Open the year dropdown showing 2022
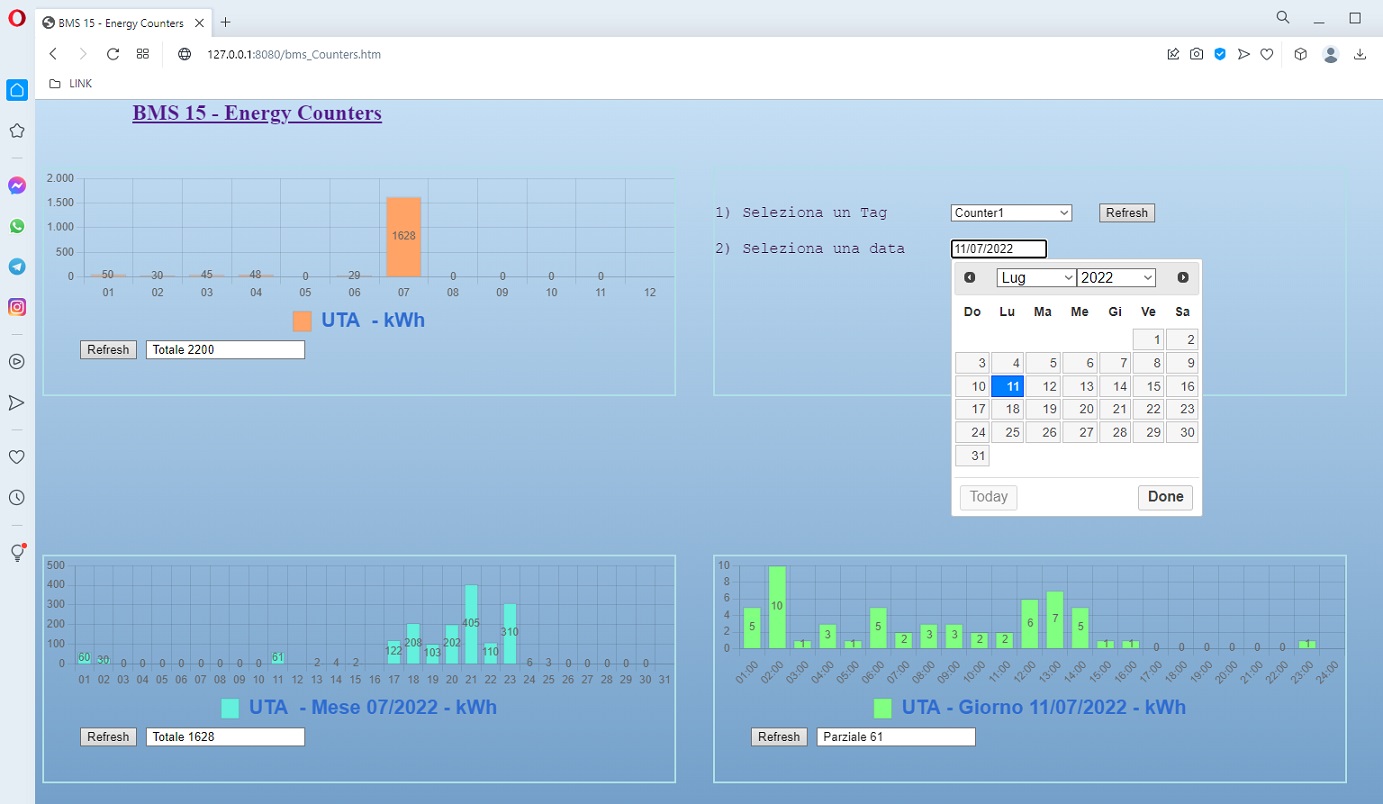Screen dimensions: 1383x804 point(1116,278)
